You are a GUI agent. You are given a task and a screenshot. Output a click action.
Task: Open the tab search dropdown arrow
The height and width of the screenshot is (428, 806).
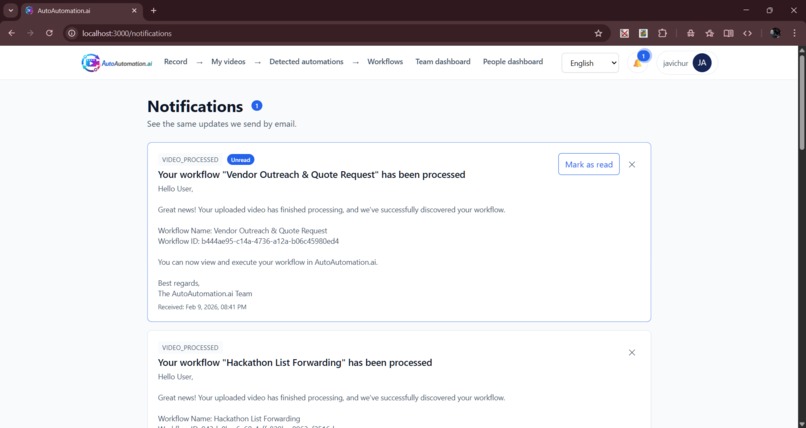(11, 10)
